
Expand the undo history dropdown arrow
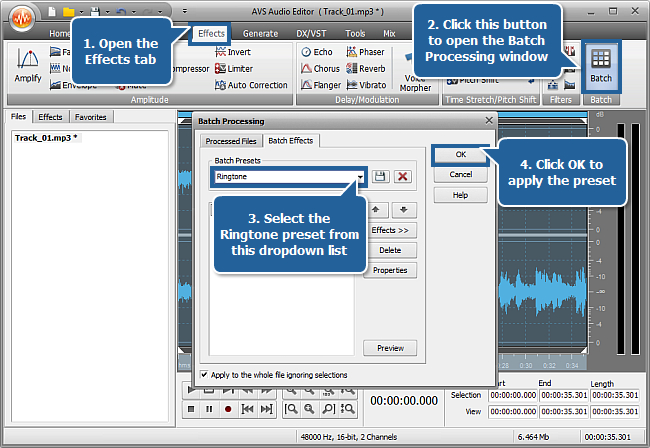(x=133, y=12)
